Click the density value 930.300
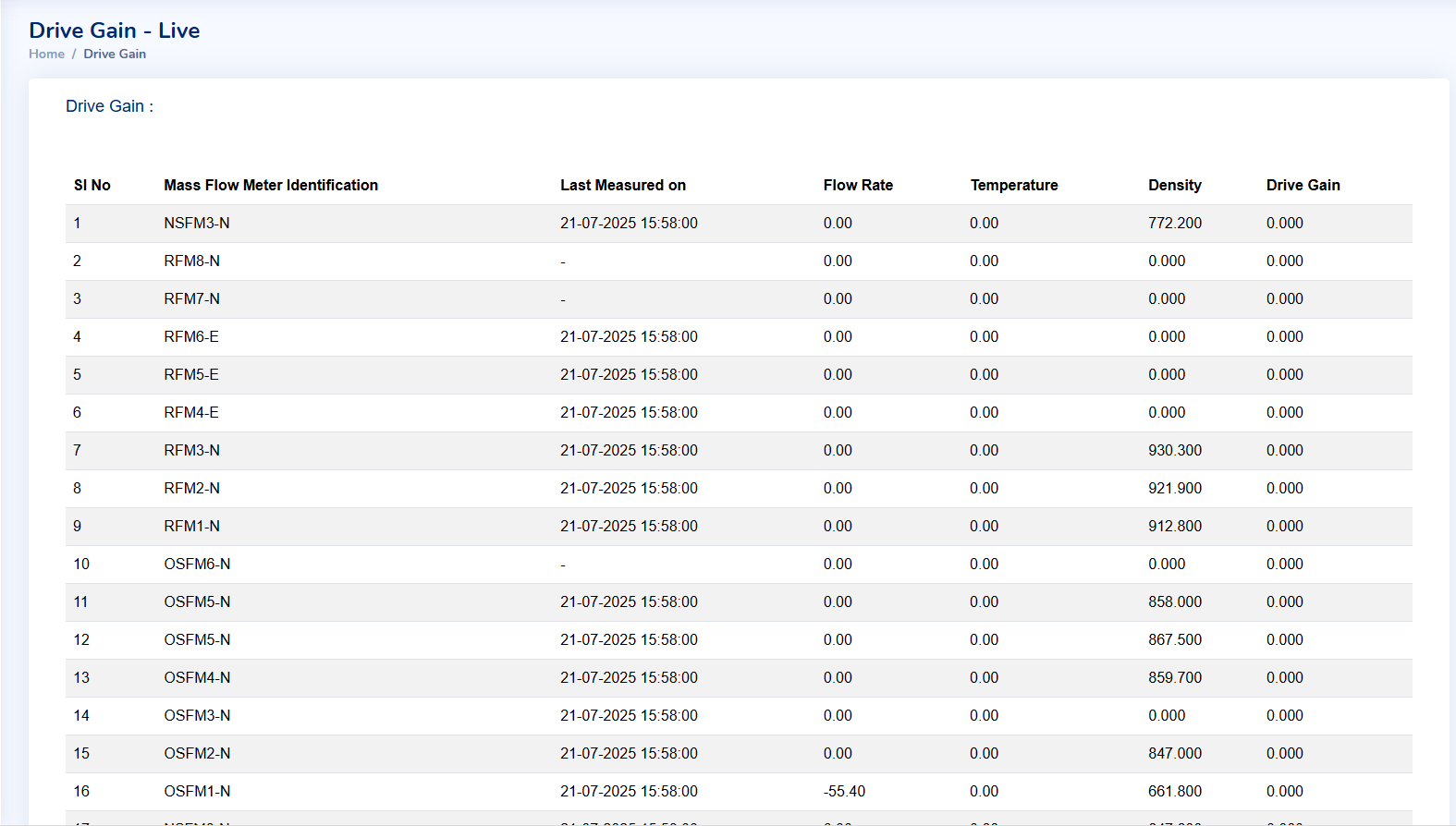1456x826 pixels. pos(1174,450)
